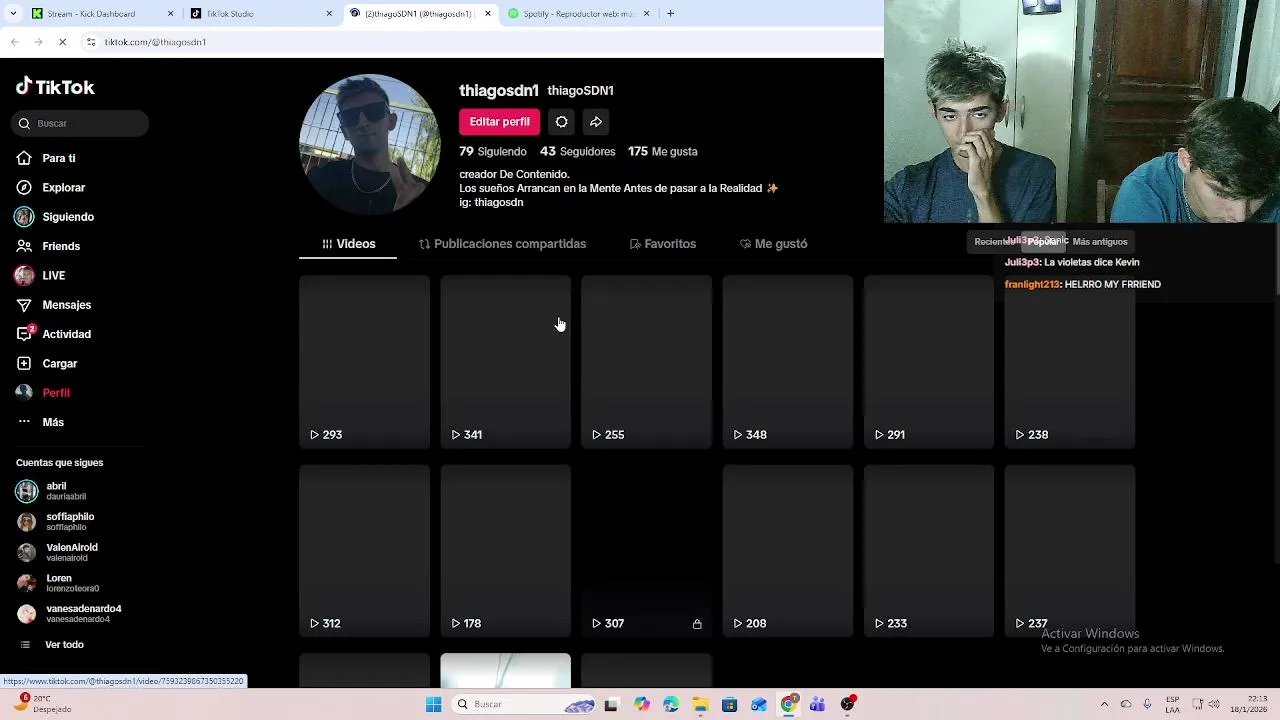
Task: Click the share profile arrow icon
Action: pyautogui.click(x=595, y=122)
